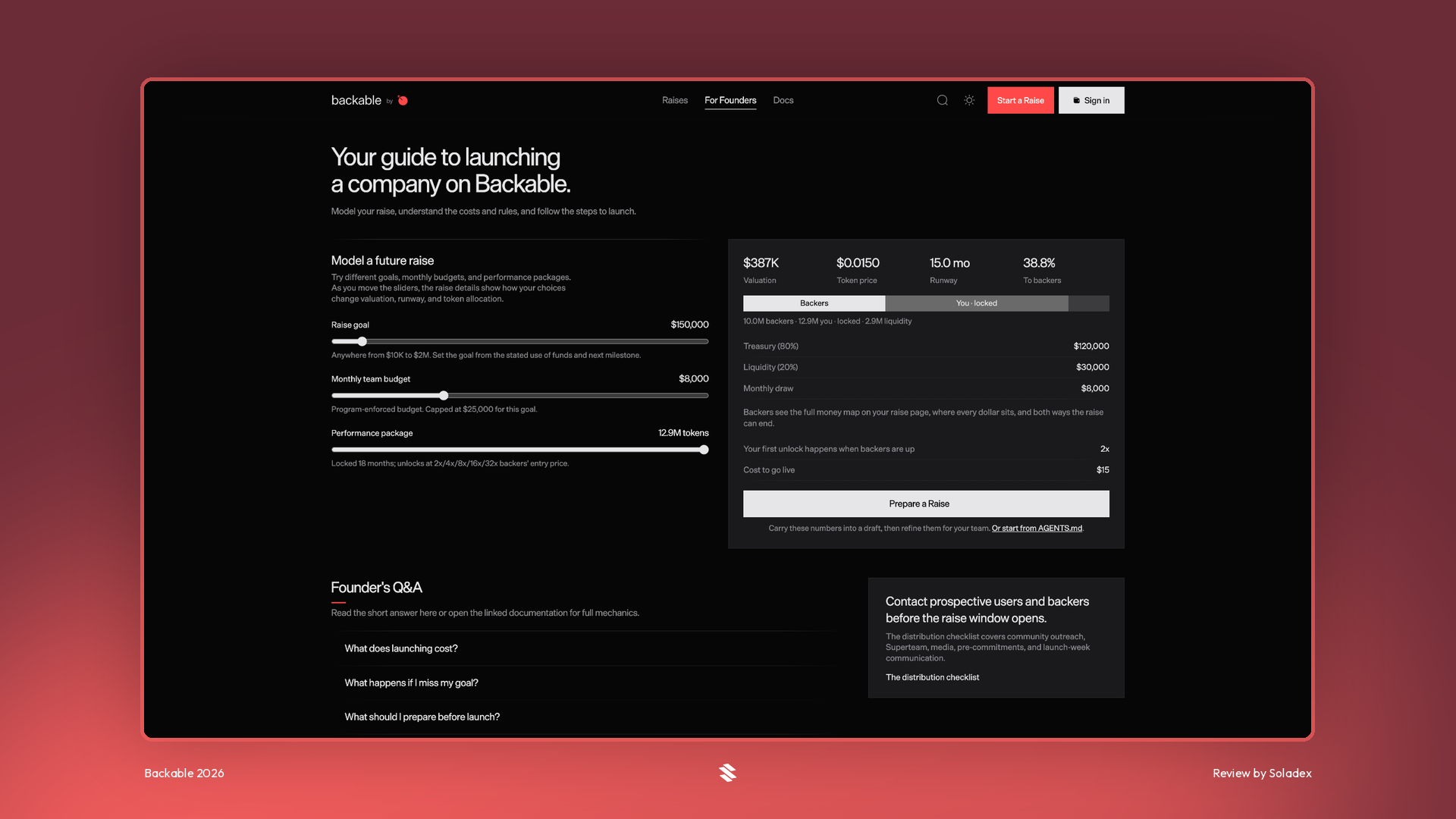Click the Cost to go live $15 value
Screen dimensions: 1456x819
1103,470
